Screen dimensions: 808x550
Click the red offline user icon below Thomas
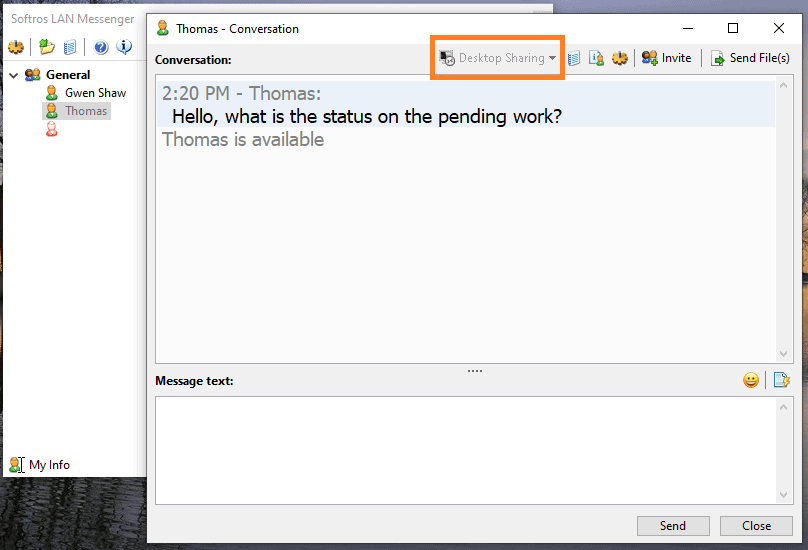click(52, 129)
